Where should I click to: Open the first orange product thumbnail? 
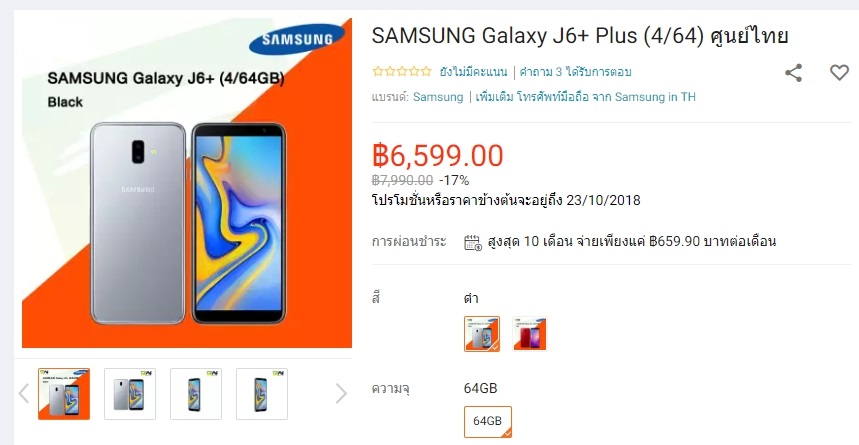[64, 393]
